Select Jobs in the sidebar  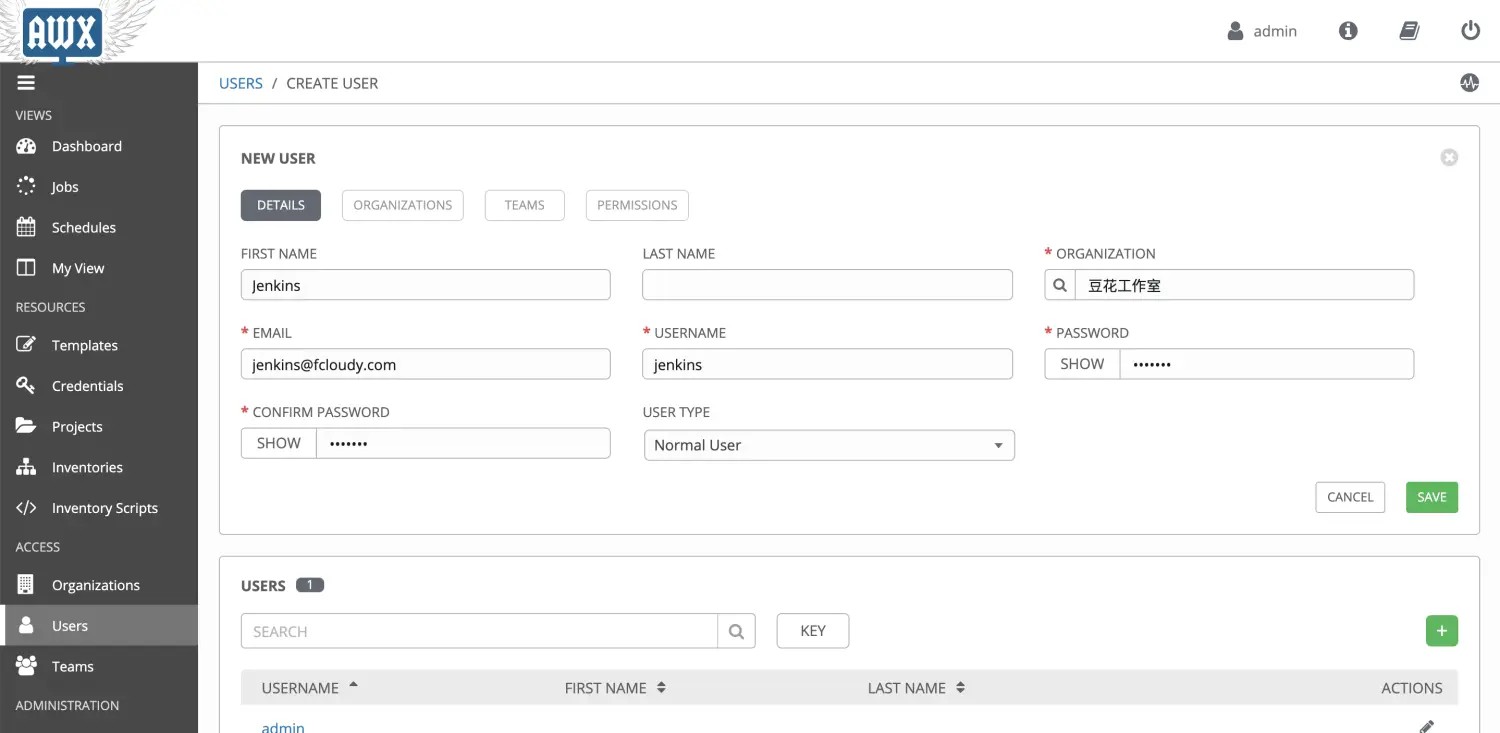[x=64, y=186]
